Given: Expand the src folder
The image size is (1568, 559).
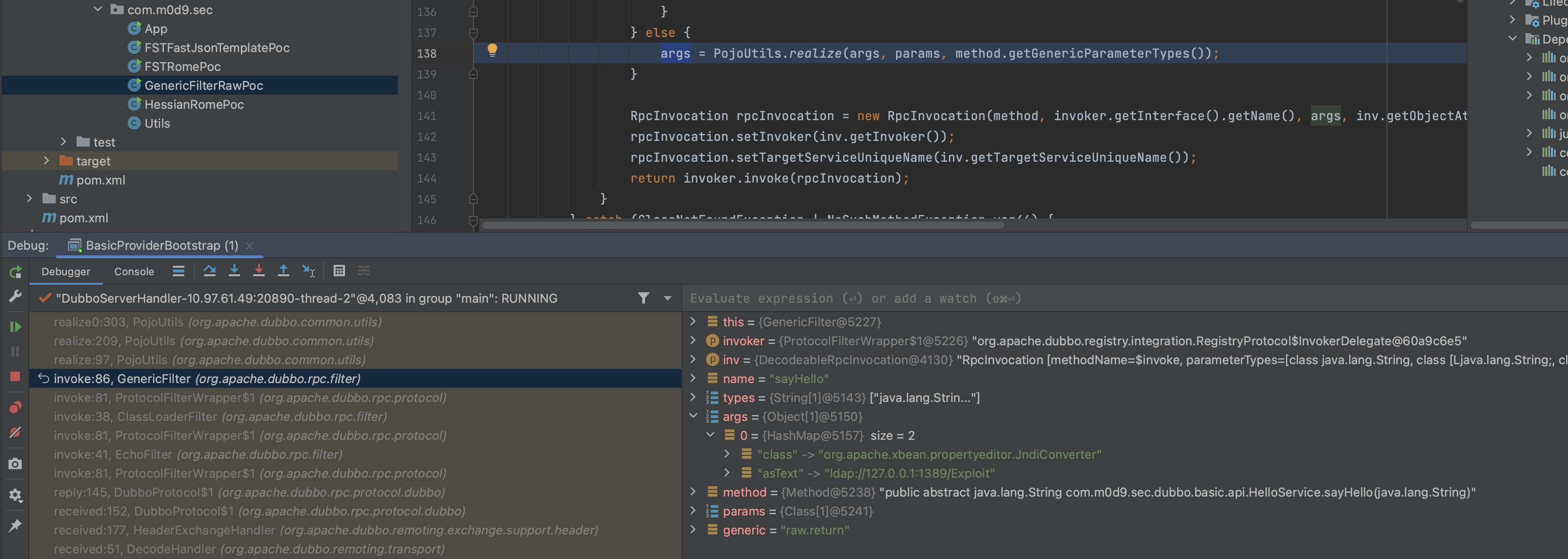Looking at the screenshot, I should tap(29, 198).
